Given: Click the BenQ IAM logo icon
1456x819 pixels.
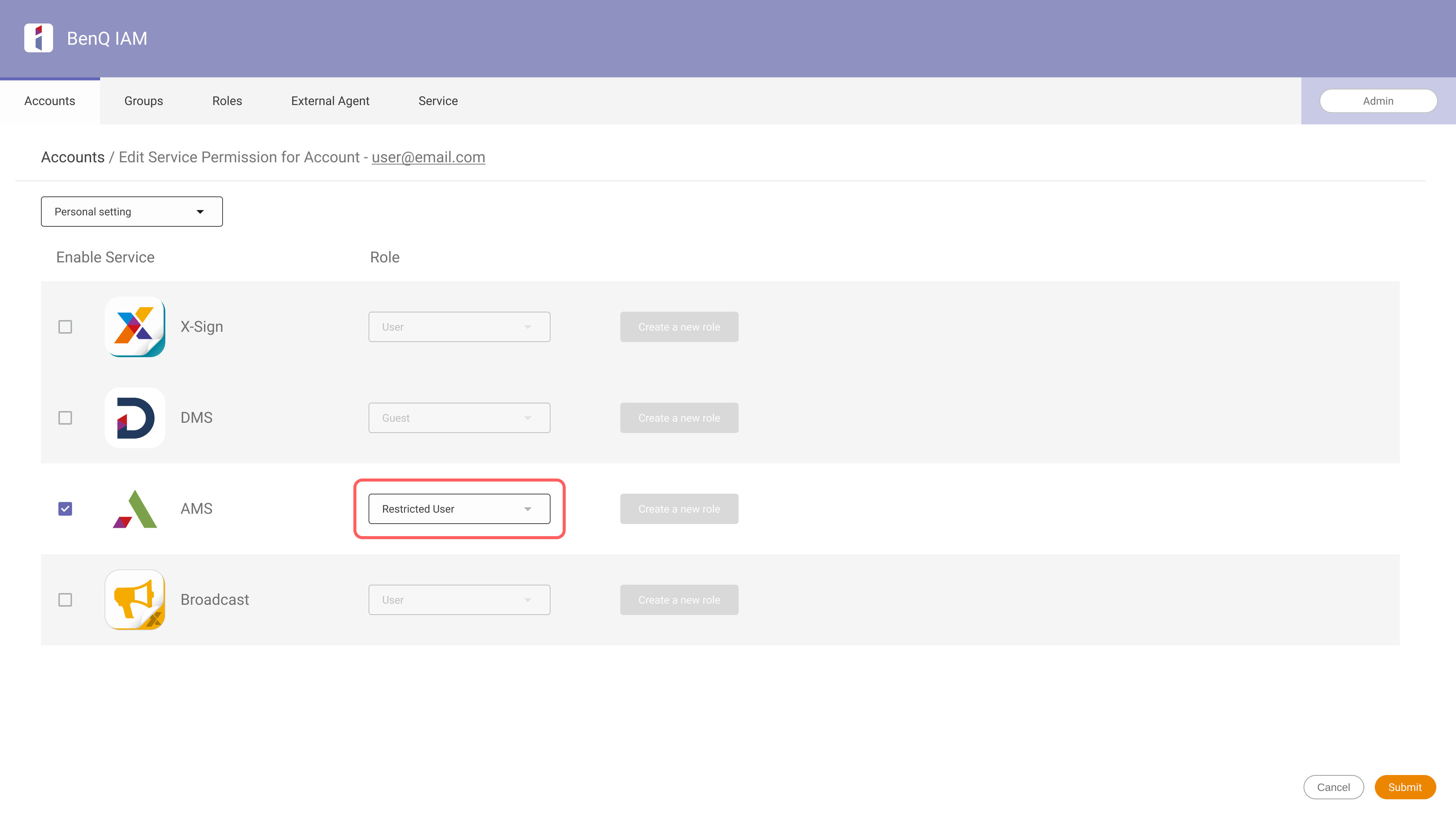Looking at the screenshot, I should click(x=38, y=38).
